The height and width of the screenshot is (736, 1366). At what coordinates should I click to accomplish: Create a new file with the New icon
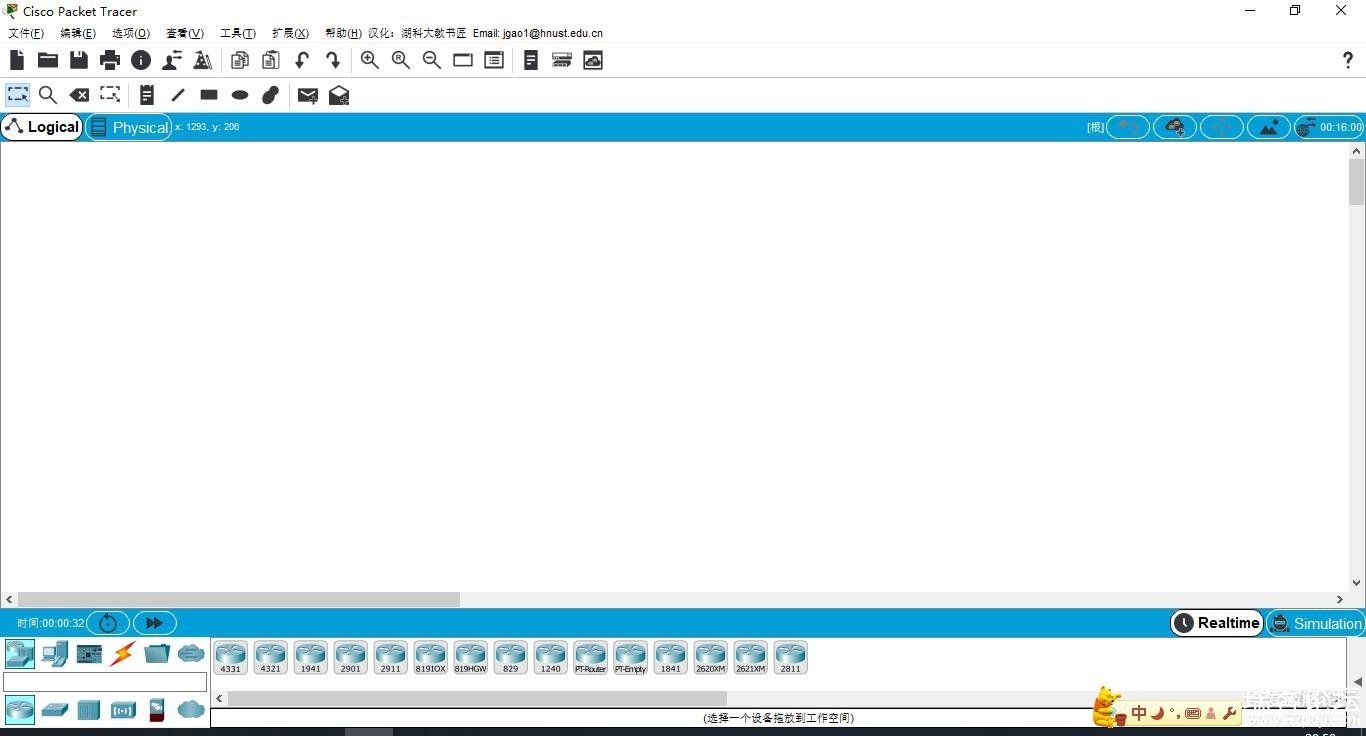click(x=17, y=60)
